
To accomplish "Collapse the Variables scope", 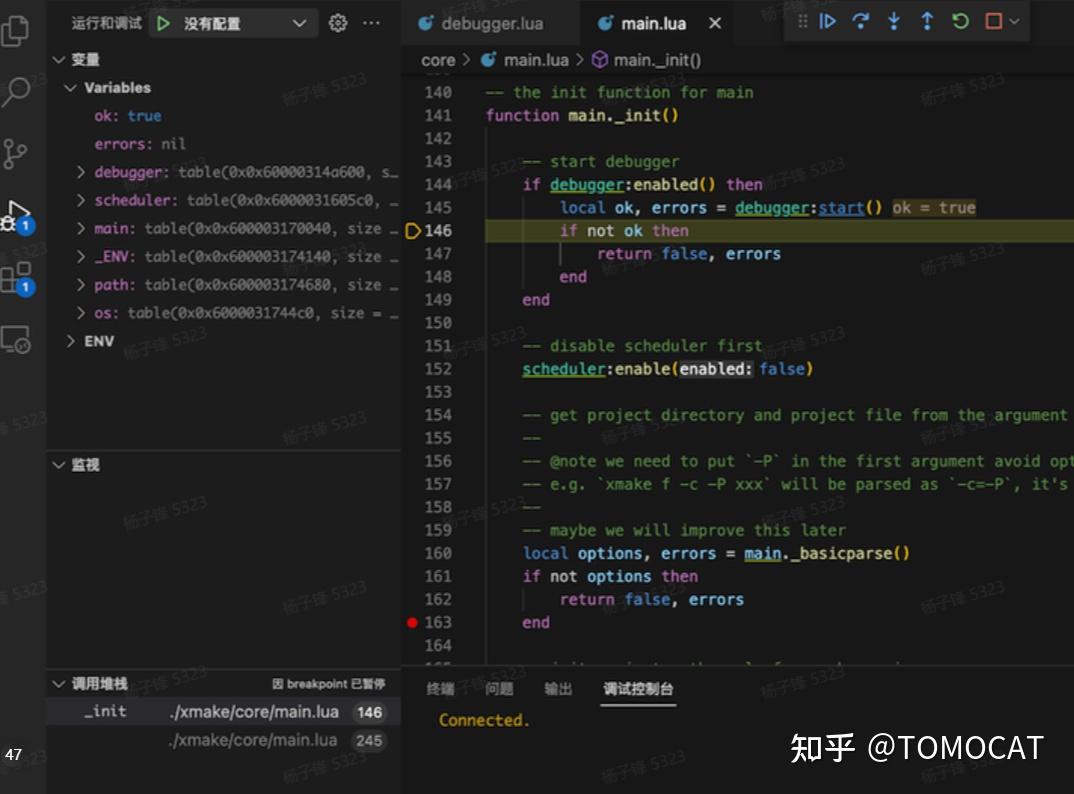I will point(70,88).
